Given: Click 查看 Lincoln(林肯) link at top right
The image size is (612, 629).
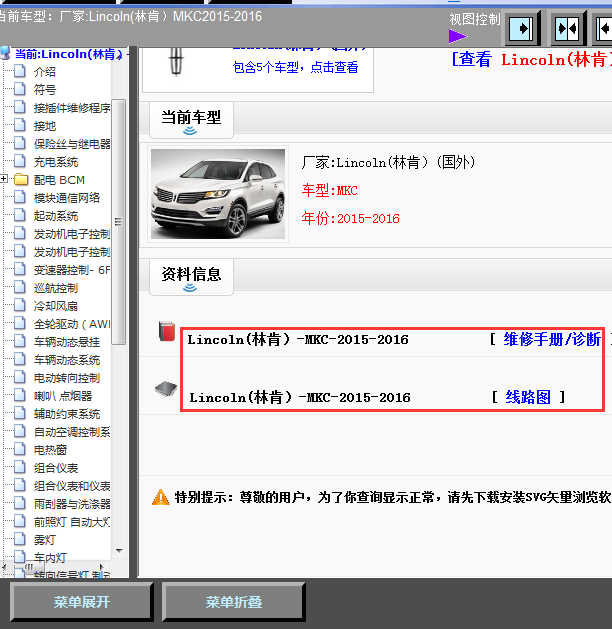Looking at the screenshot, I should (x=531, y=60).
